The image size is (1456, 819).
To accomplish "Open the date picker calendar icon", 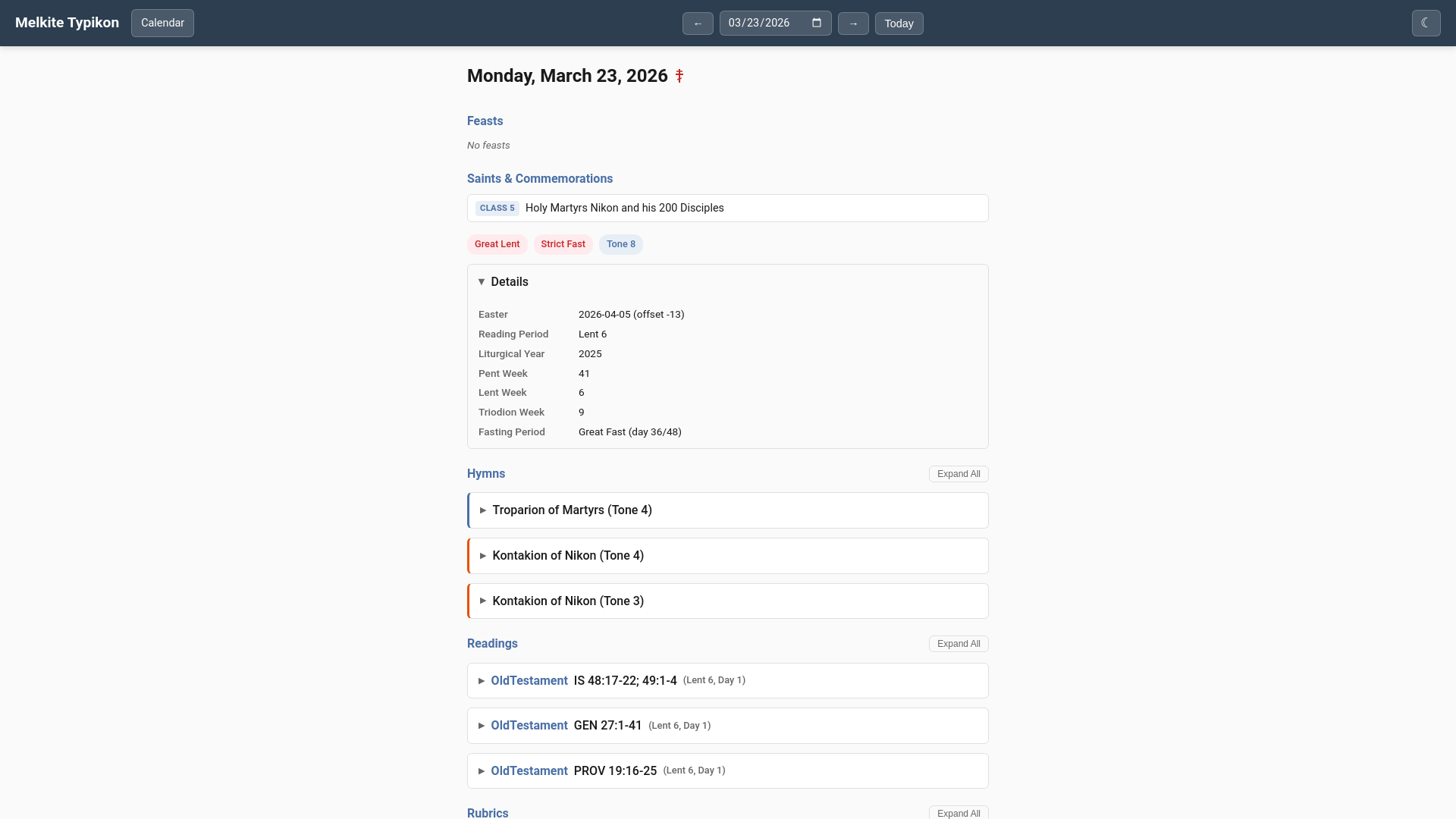I will tap(817, 23).
